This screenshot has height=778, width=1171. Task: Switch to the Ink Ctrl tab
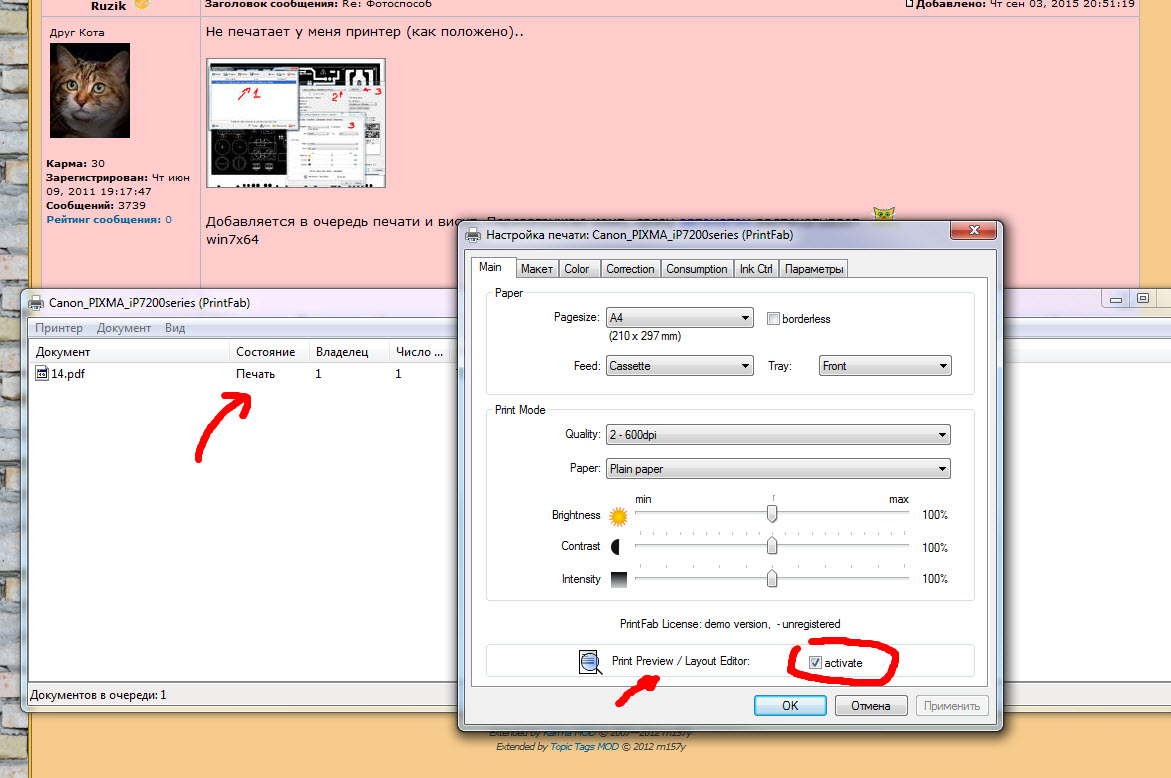(756, 269)
